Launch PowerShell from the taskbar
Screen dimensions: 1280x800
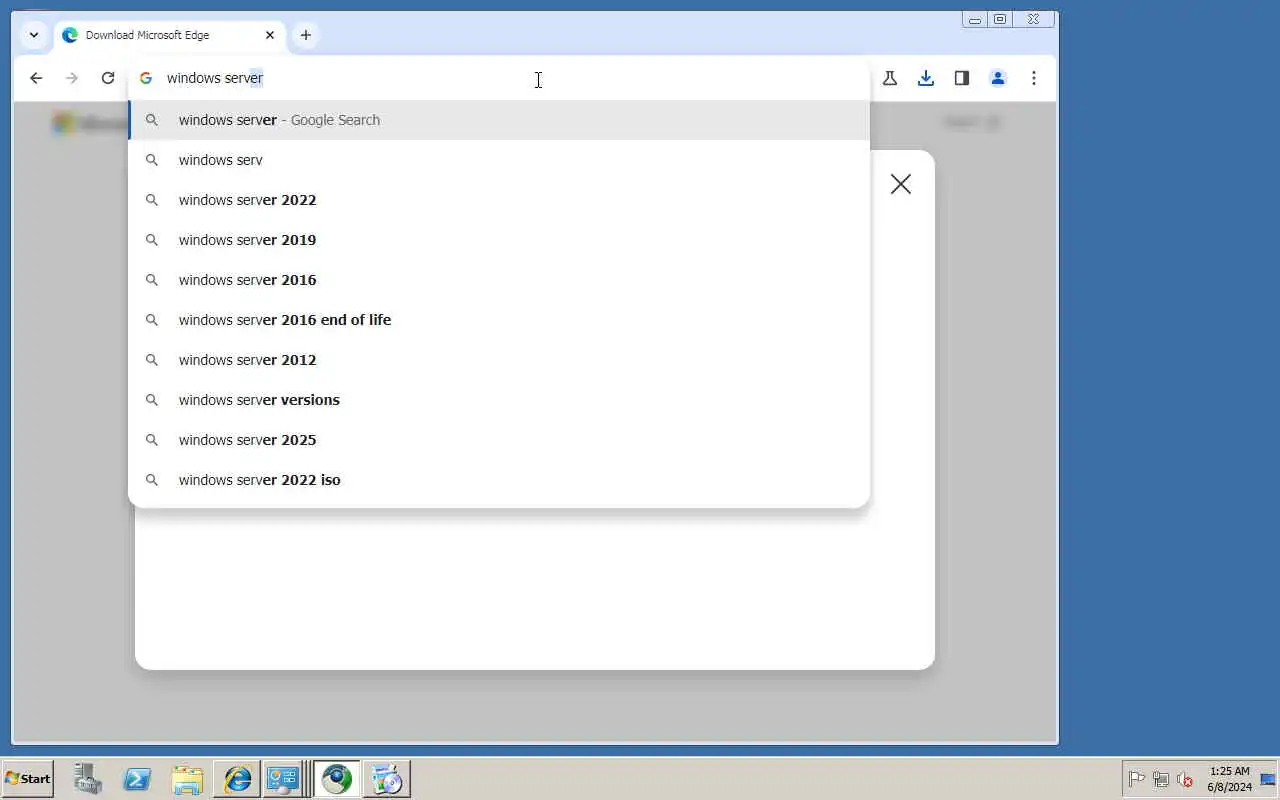point(137,778)
